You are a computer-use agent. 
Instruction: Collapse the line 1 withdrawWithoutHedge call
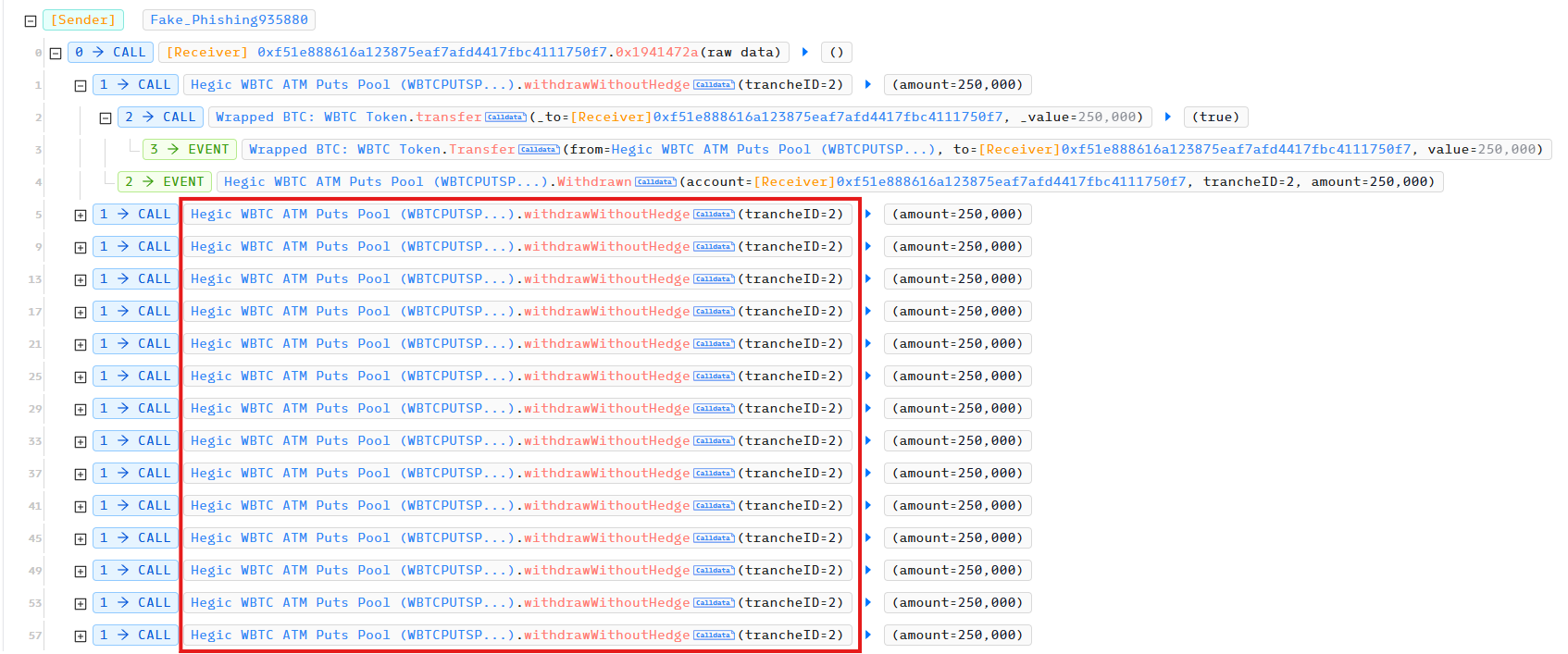click(x=81, y=85)
